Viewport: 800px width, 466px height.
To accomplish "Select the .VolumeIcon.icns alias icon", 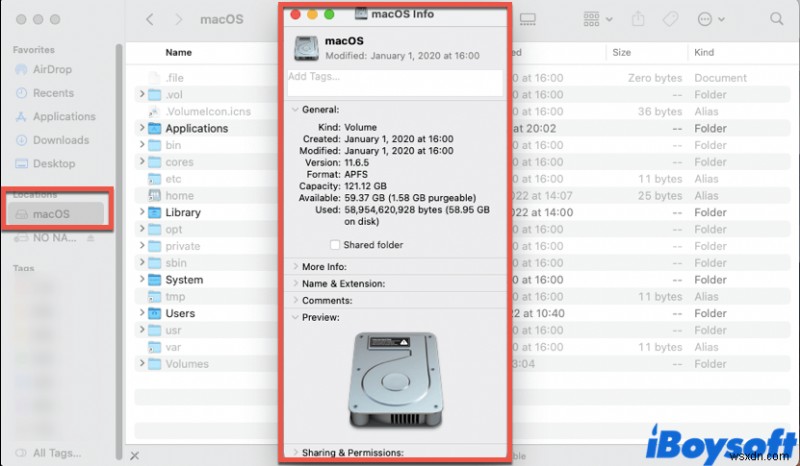I will pyautogui.click(x=154, y=111).
